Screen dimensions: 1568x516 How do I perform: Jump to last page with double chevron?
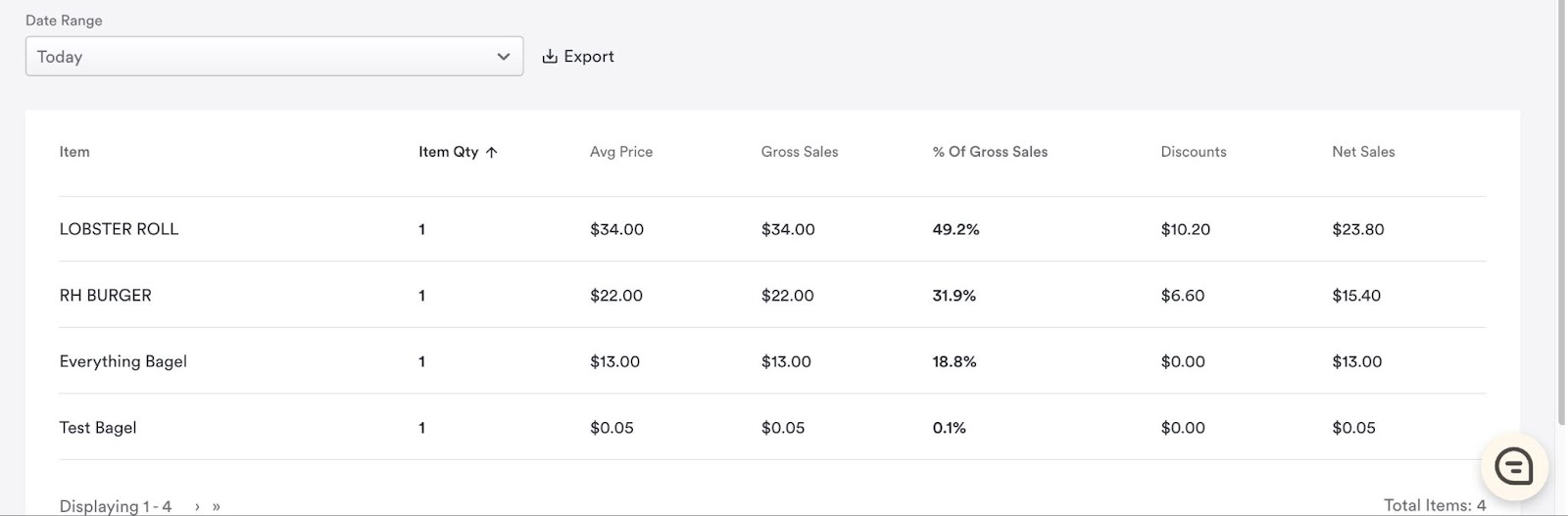(x=217, y=506)
